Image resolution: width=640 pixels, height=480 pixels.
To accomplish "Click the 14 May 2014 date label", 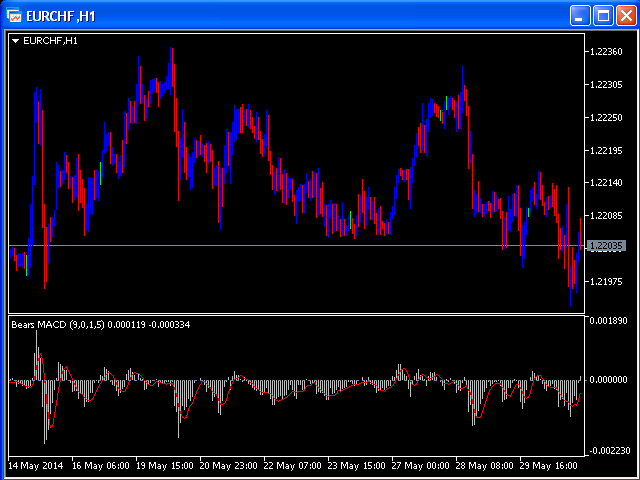I will click(x=36, y=466).
